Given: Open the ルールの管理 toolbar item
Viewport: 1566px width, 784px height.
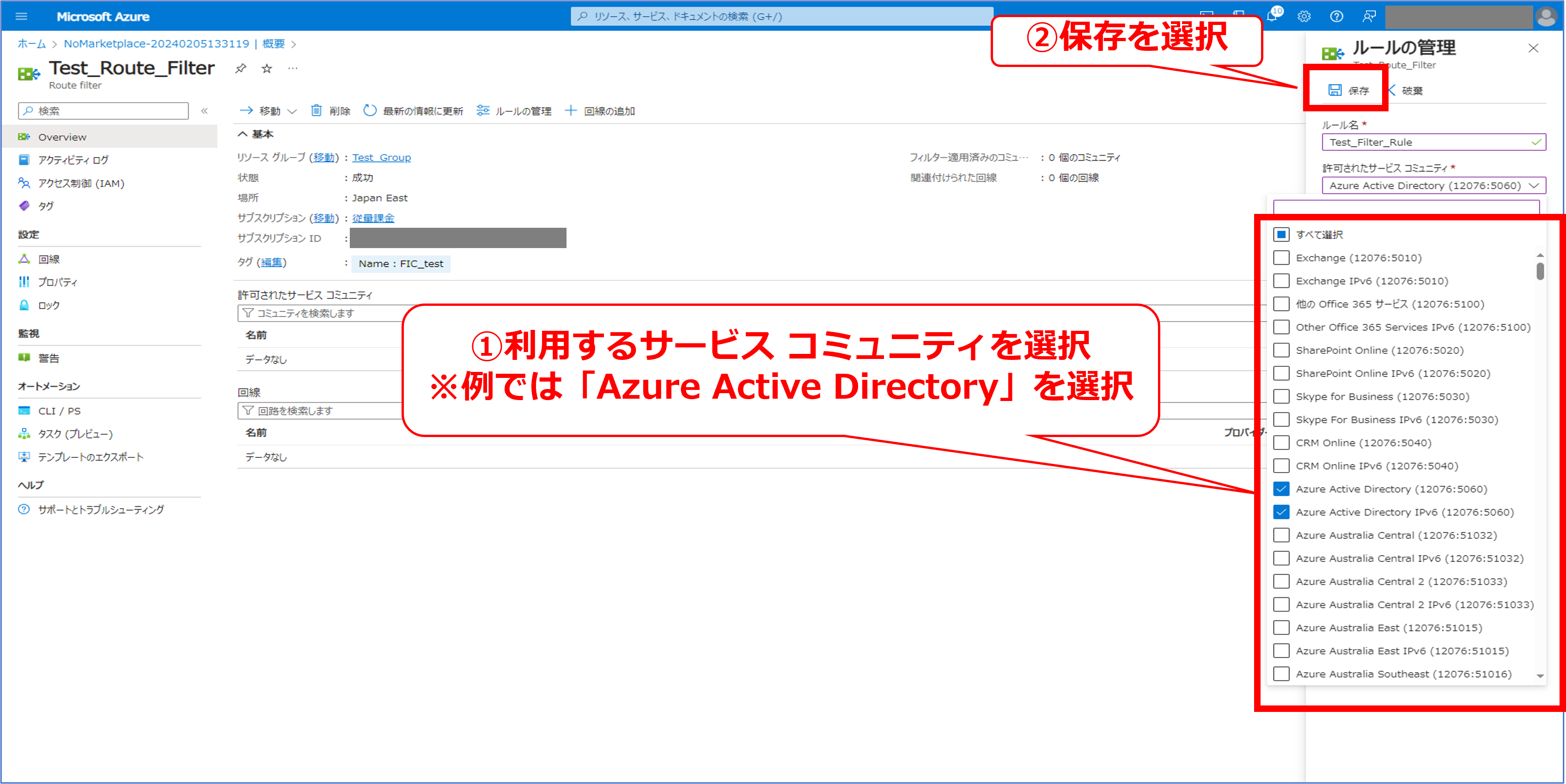Looking at the screenshot, I should tap(514, 110).
